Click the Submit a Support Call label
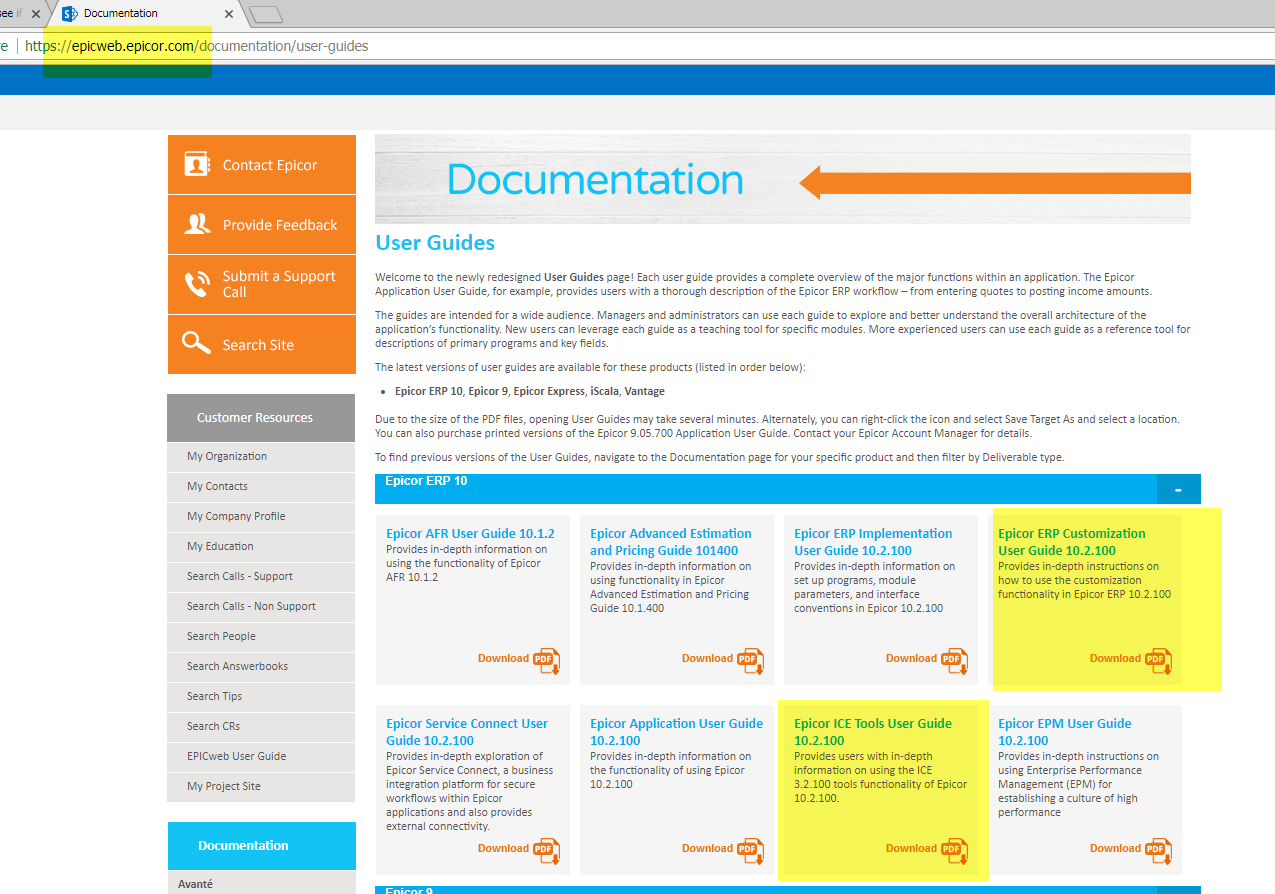 [x=279, y=284]
